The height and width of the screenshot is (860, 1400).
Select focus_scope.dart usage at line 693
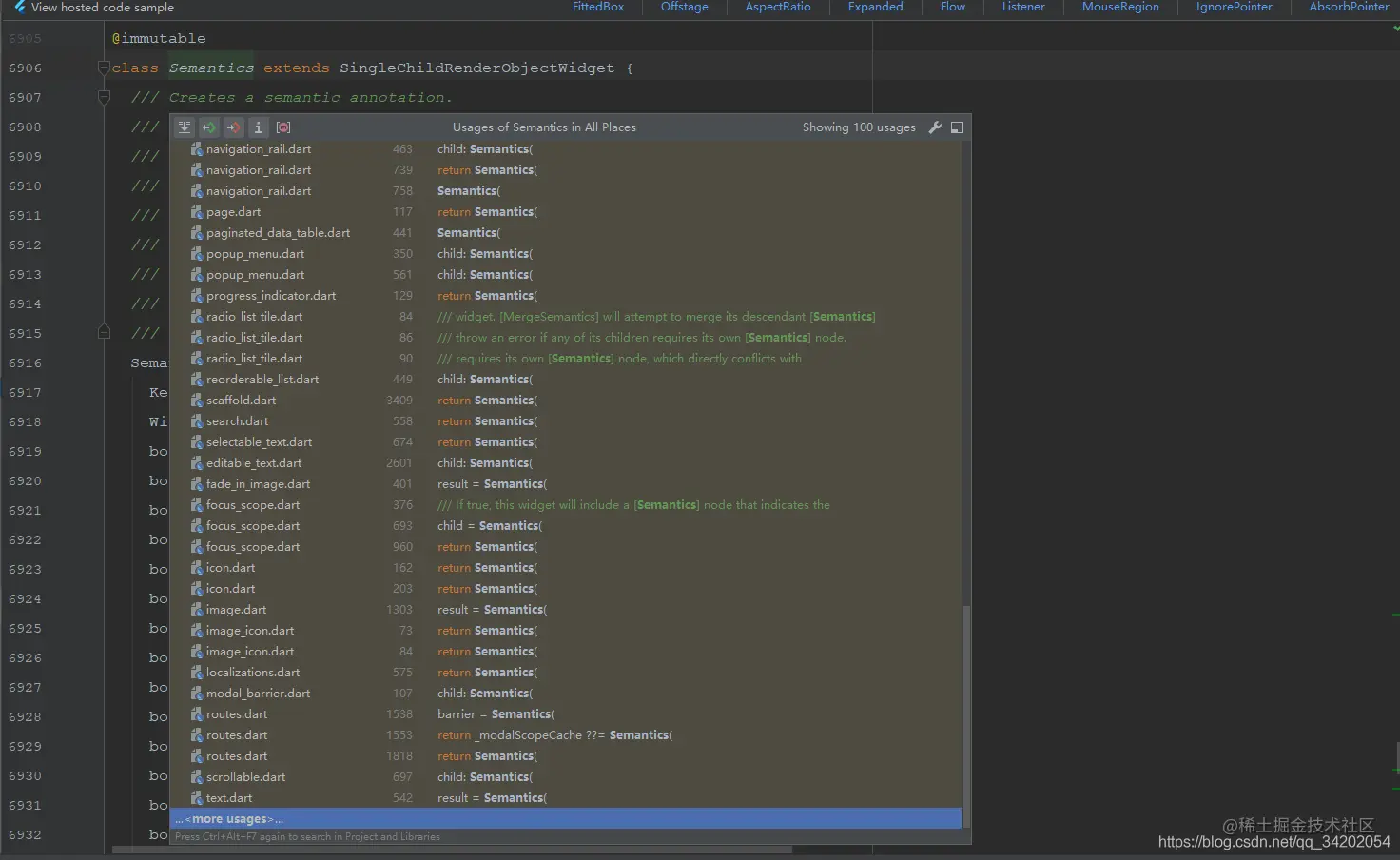pyautogui.click(x=566, y=526)
